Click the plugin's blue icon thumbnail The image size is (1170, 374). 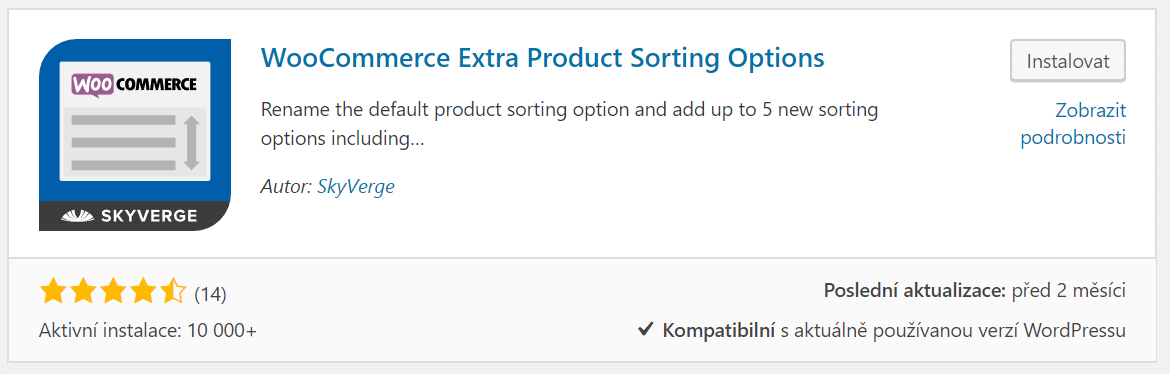(135, 134)
